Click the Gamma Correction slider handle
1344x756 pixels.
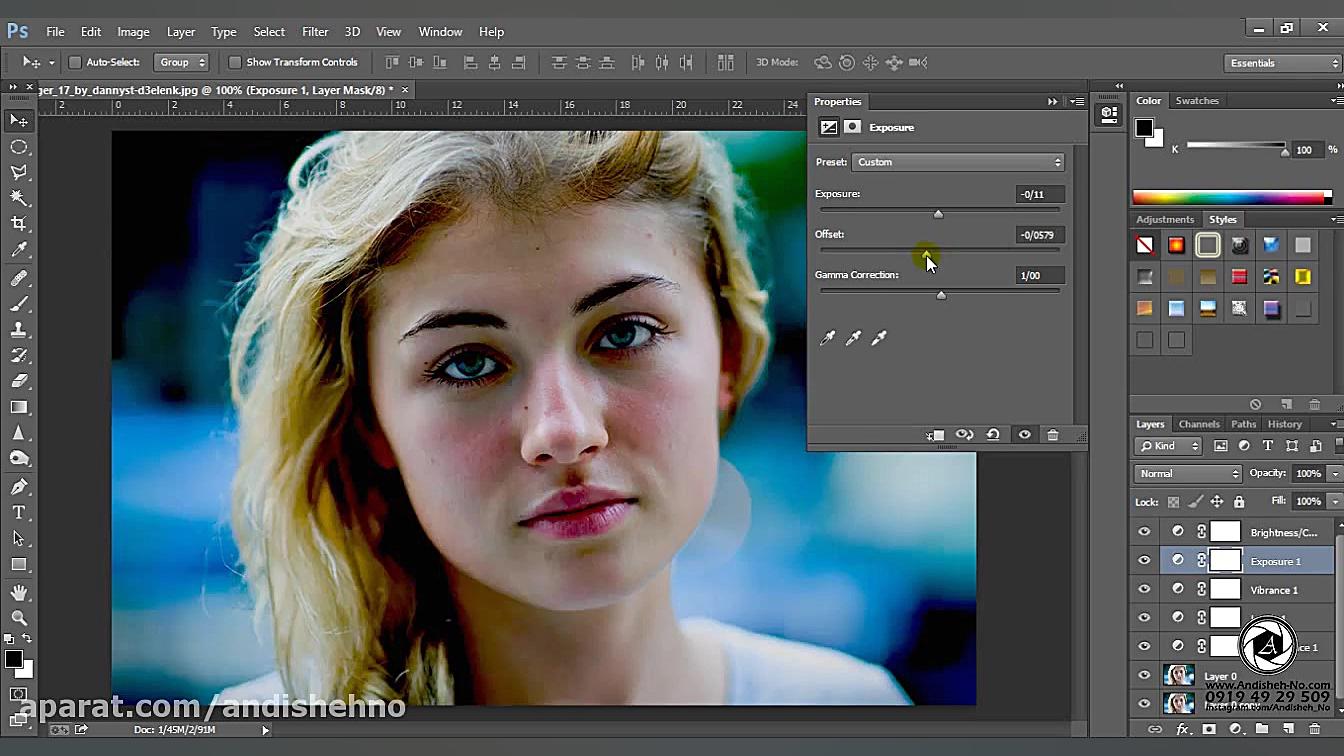tap(941, 295)
